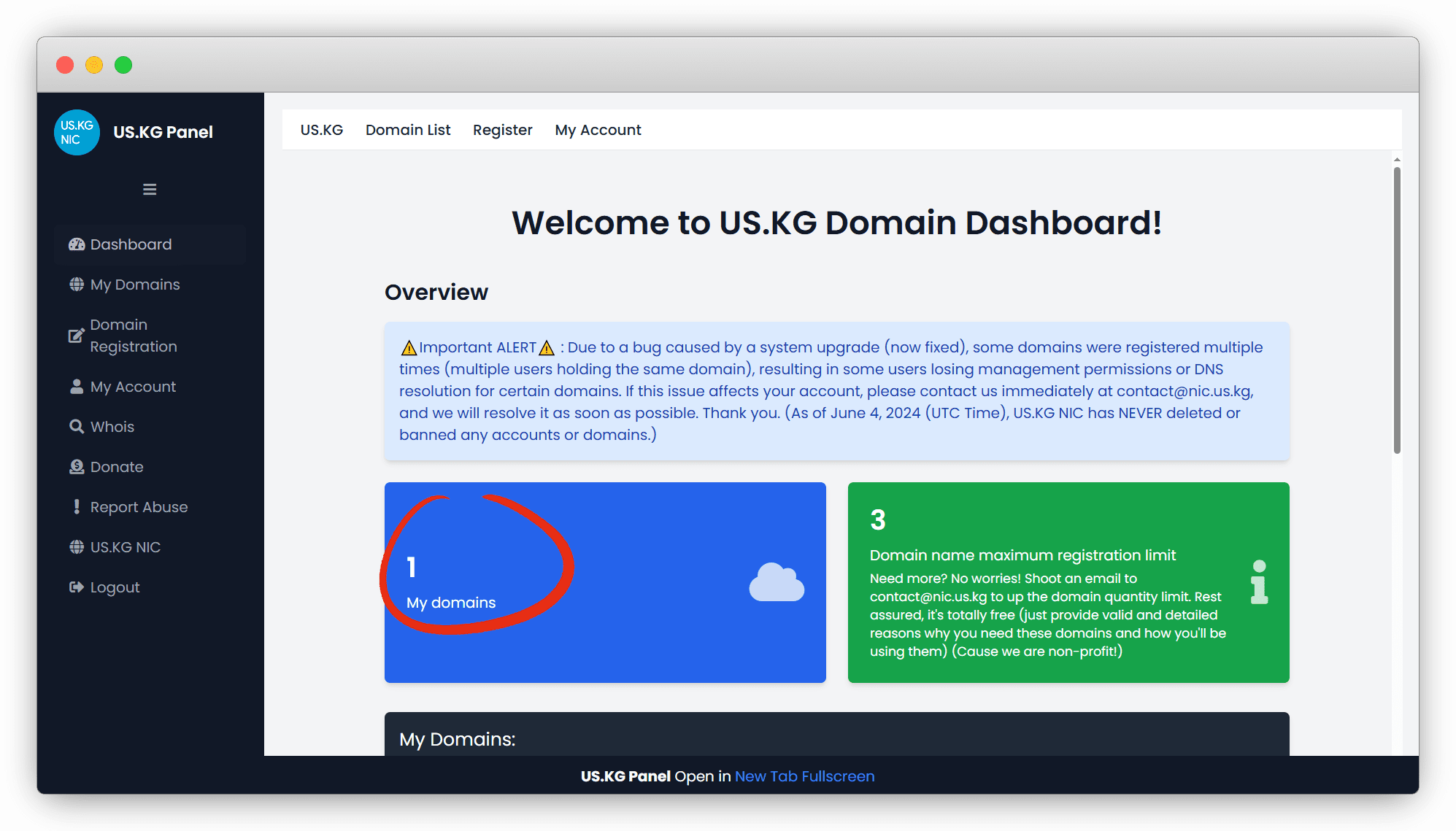Image resolution: width=1456 pixels, height=831 pixels.
Task: Click the Dashboard gauge icon in sidebar
Action: pyautogui.click(x=77, y=244)
